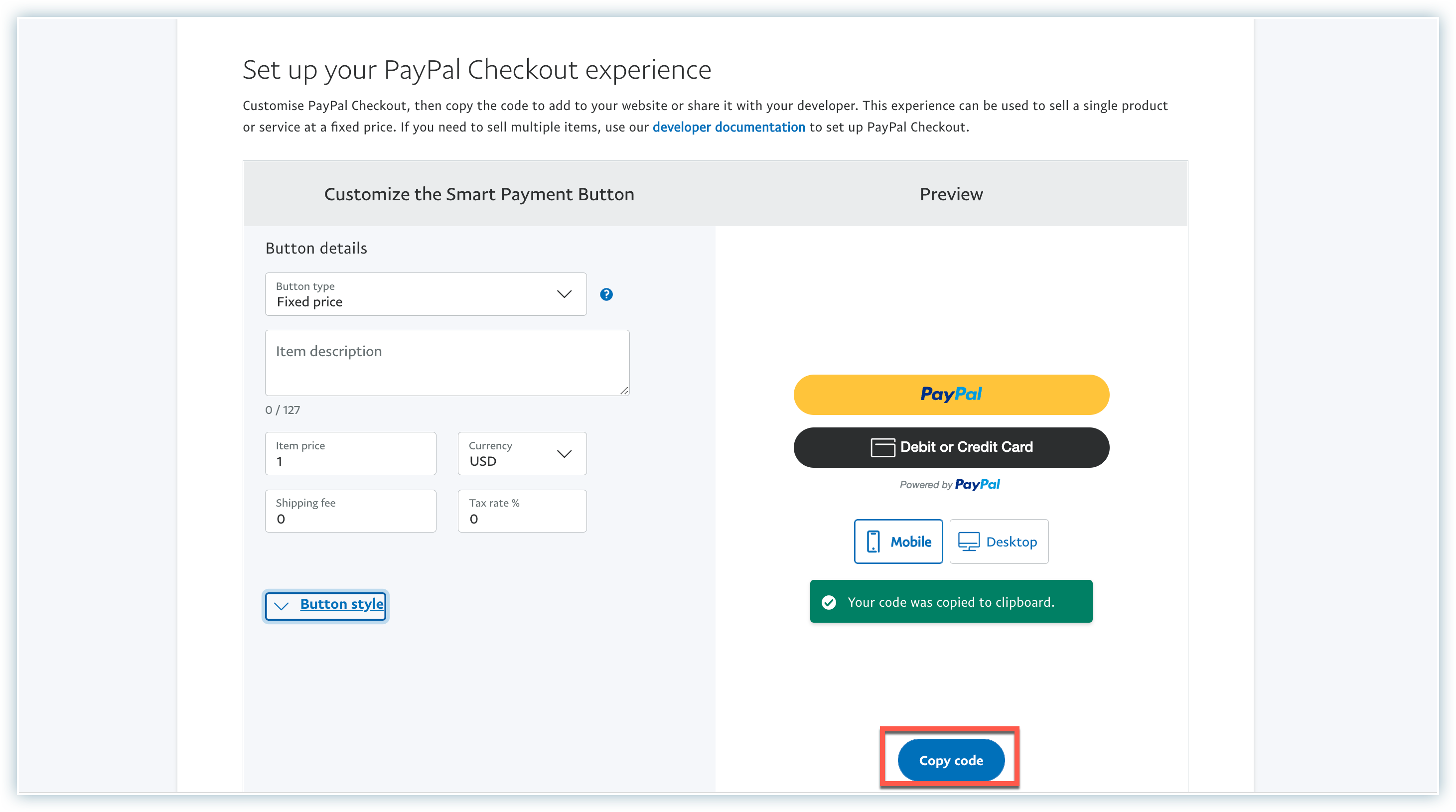This screenshot has width=1456, height=812.
Task: Click the Item price input field
Action: [x=350, y=461]
